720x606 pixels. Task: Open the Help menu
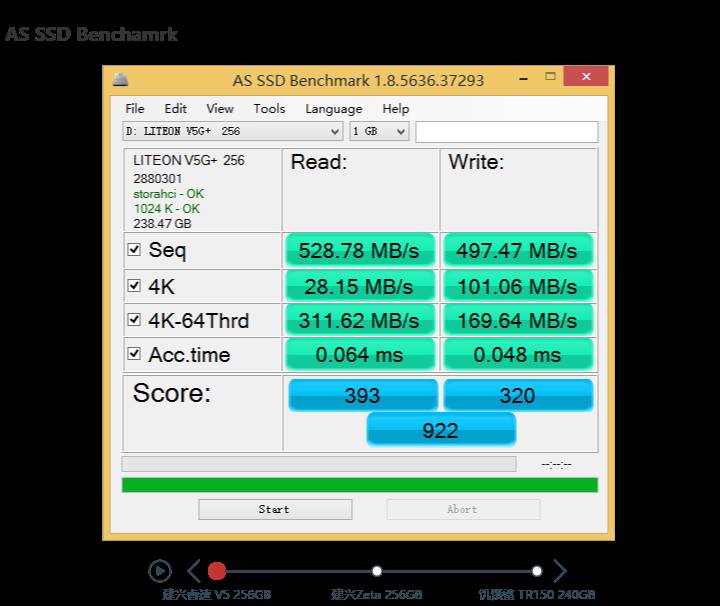coord(396,109)
